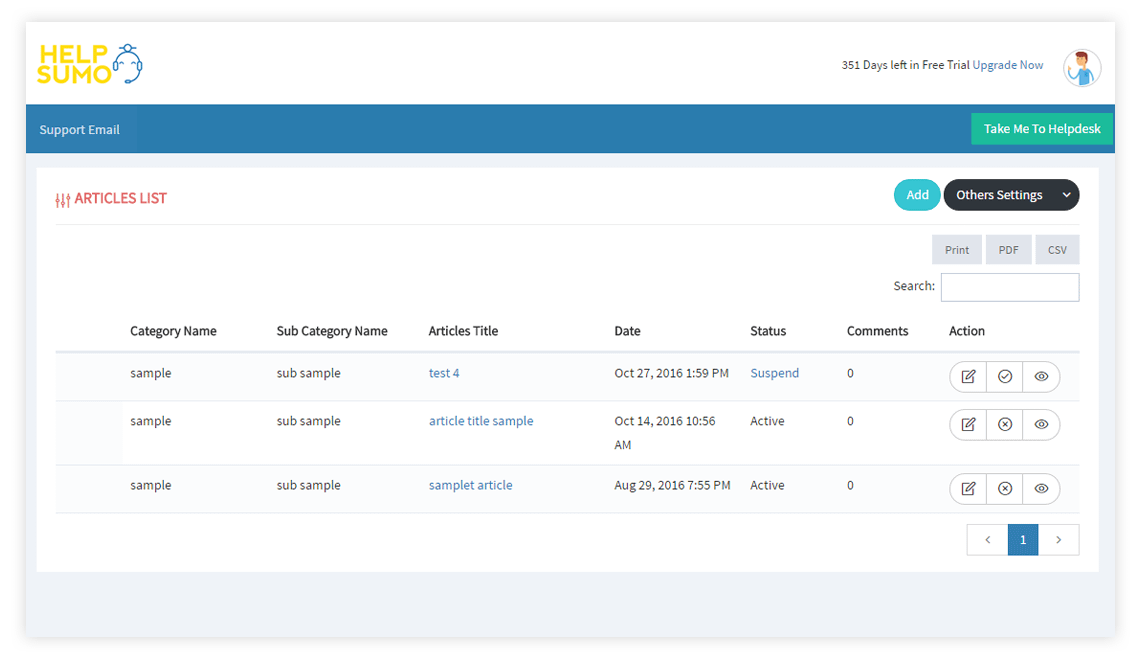
Task: Sort by Articles Title column
Action: click(463, 331)
